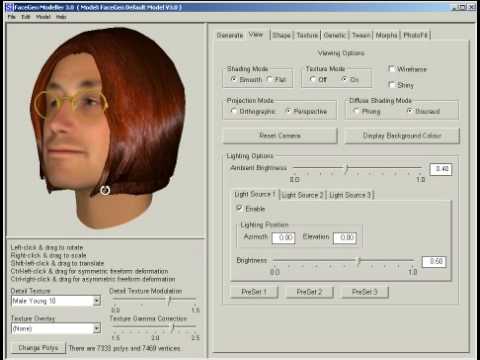
Task: Switch to the View tab
Action: 256,34
